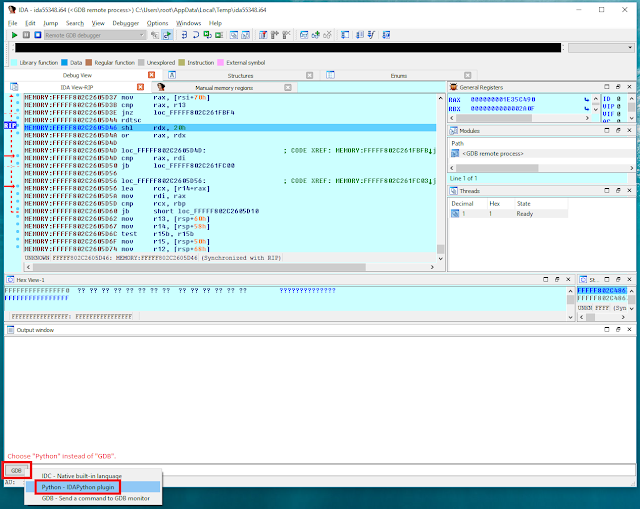Click the command line input field

click(x=333, y=470)
